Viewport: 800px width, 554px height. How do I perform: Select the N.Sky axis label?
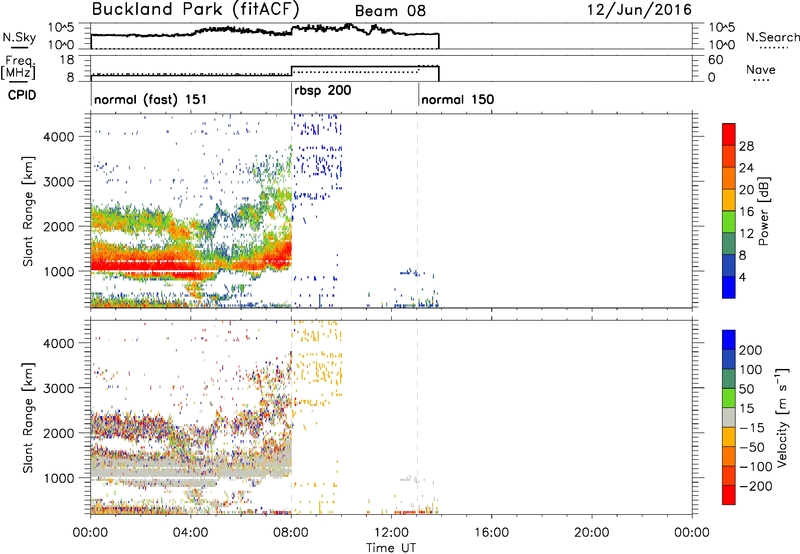coord(19,37)
